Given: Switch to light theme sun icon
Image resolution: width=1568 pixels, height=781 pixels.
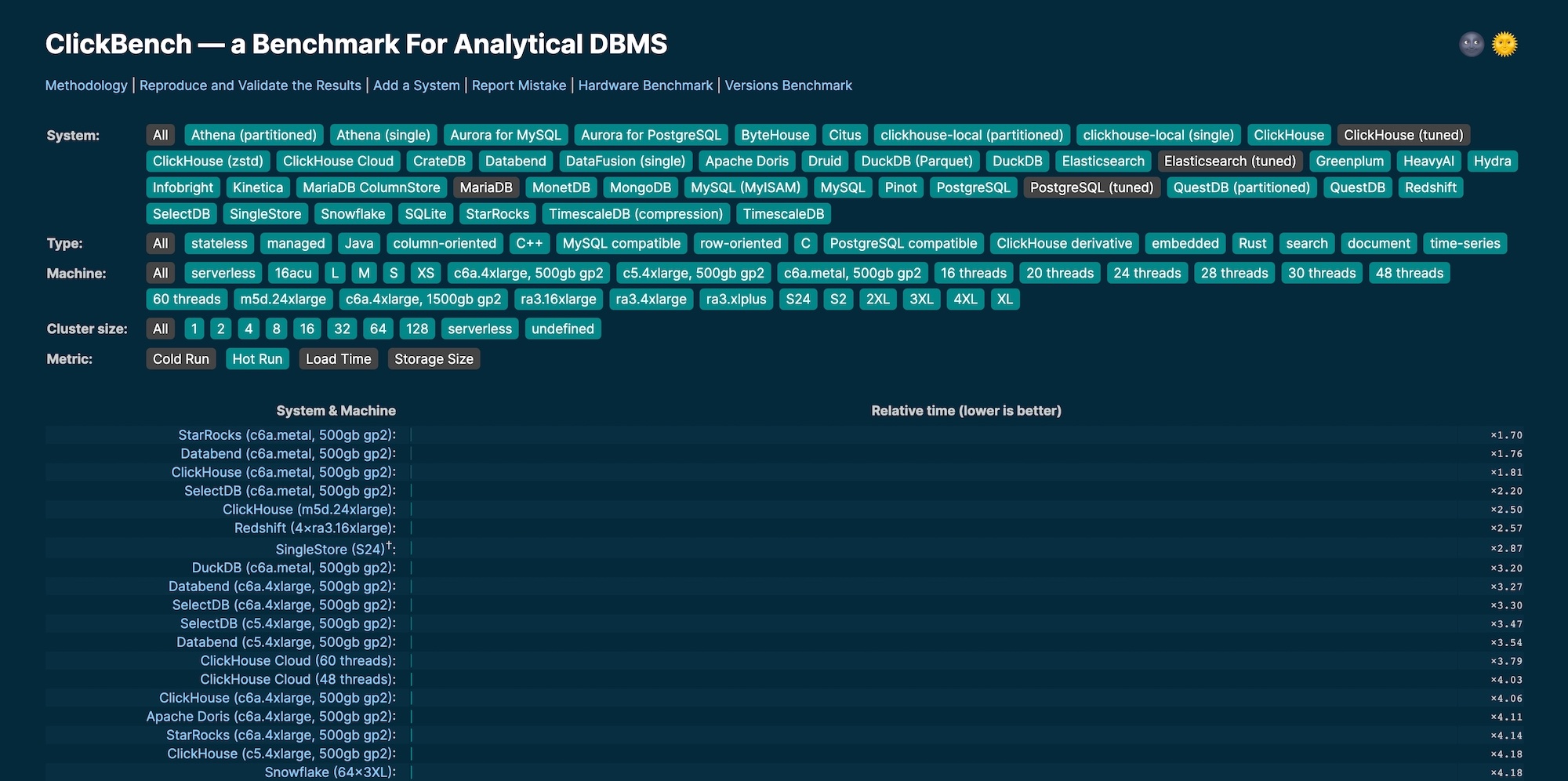Looking at the screenshot, I should point(1504,45).
